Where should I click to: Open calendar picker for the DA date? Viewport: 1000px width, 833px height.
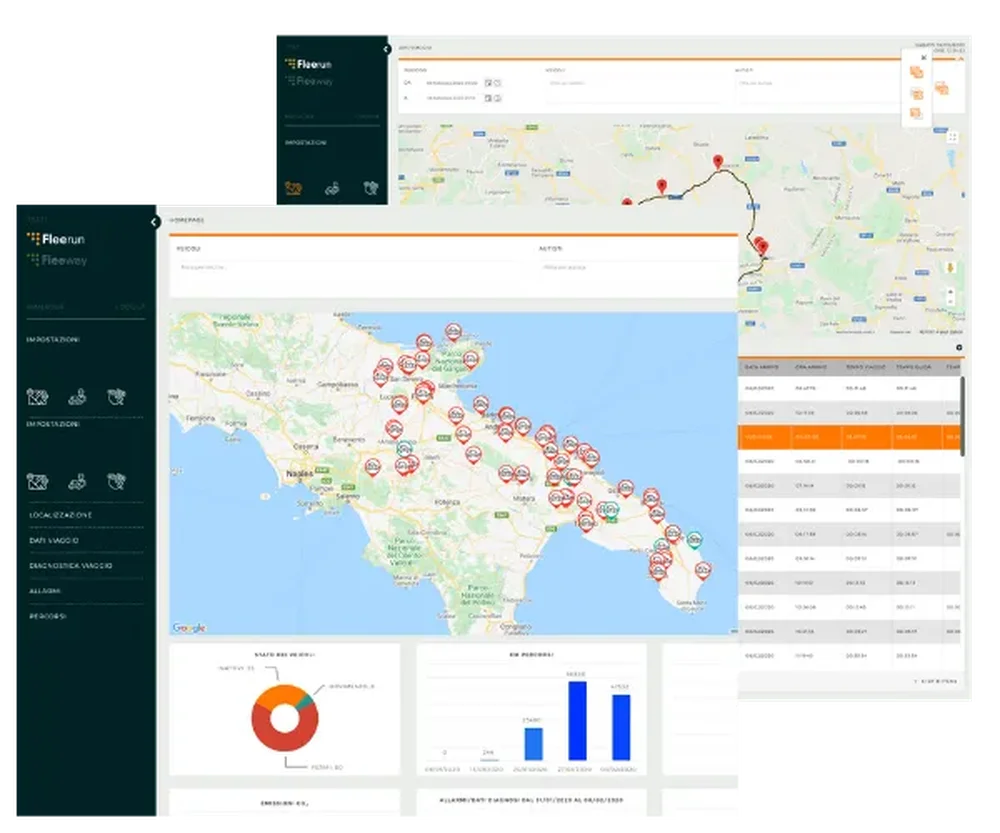point(488,83)
